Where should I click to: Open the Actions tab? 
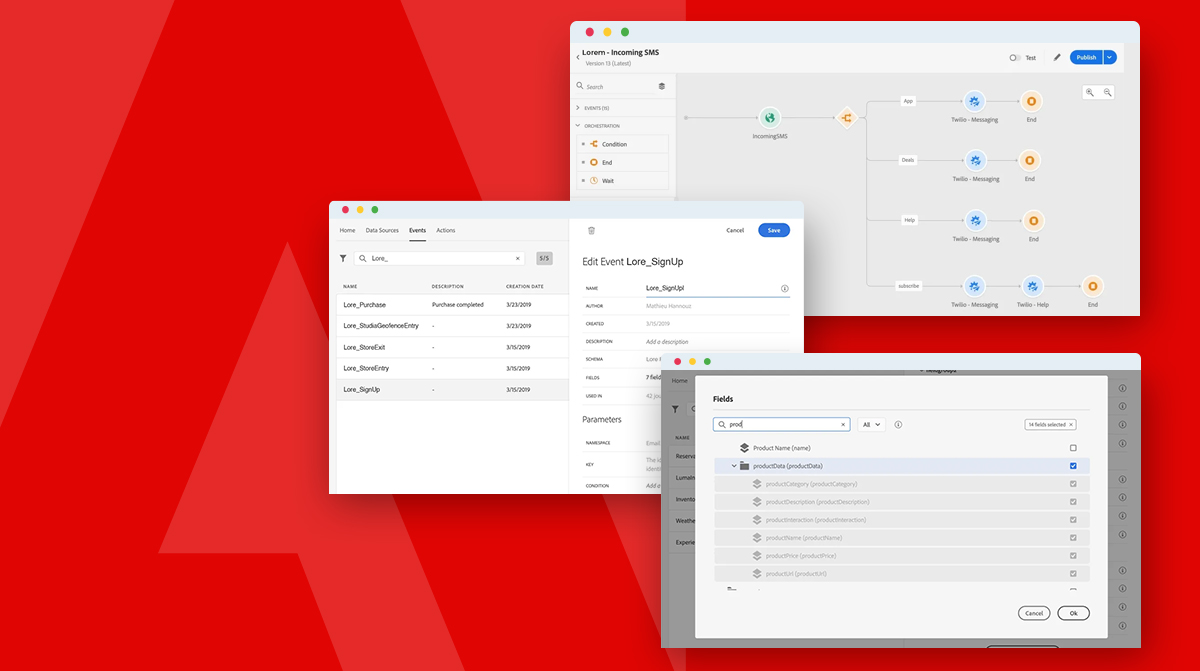click(x=446, y=230)
